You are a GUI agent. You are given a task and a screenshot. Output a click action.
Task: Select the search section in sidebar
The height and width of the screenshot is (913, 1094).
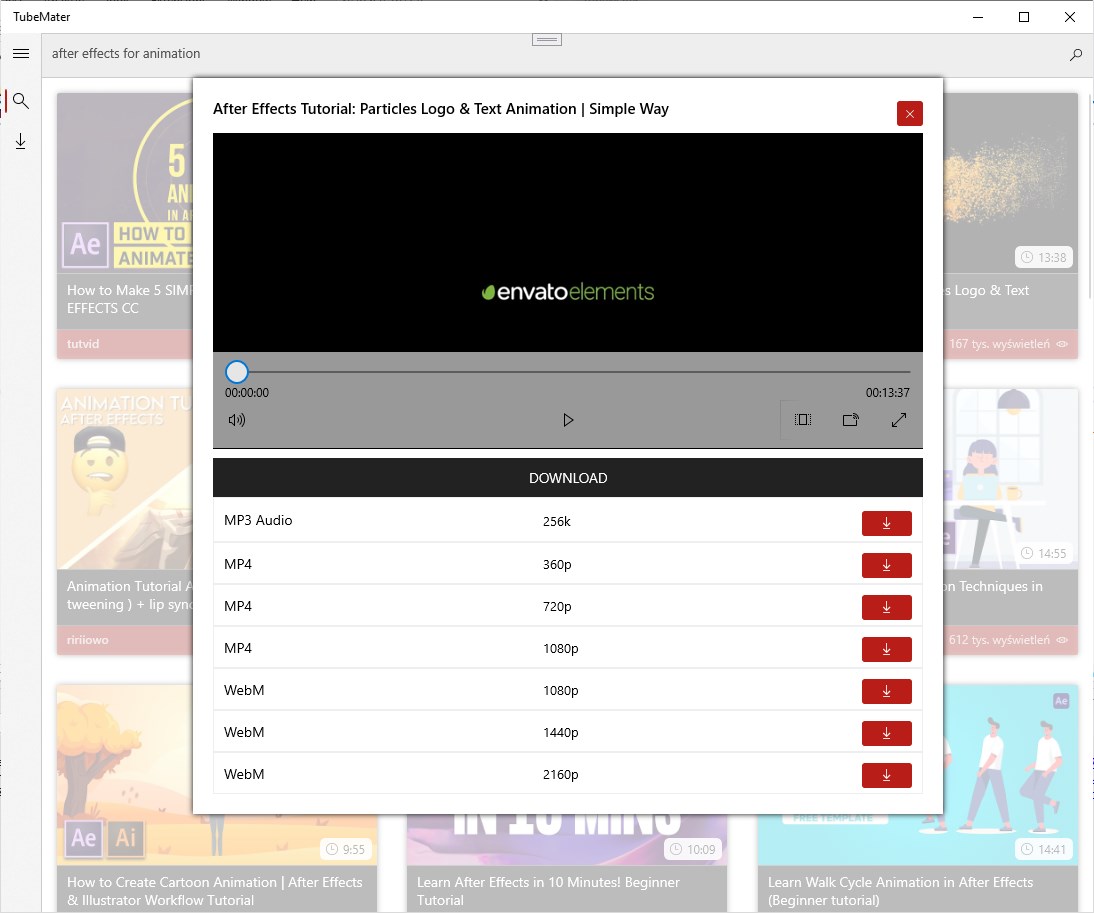click(x=21, y=101)
